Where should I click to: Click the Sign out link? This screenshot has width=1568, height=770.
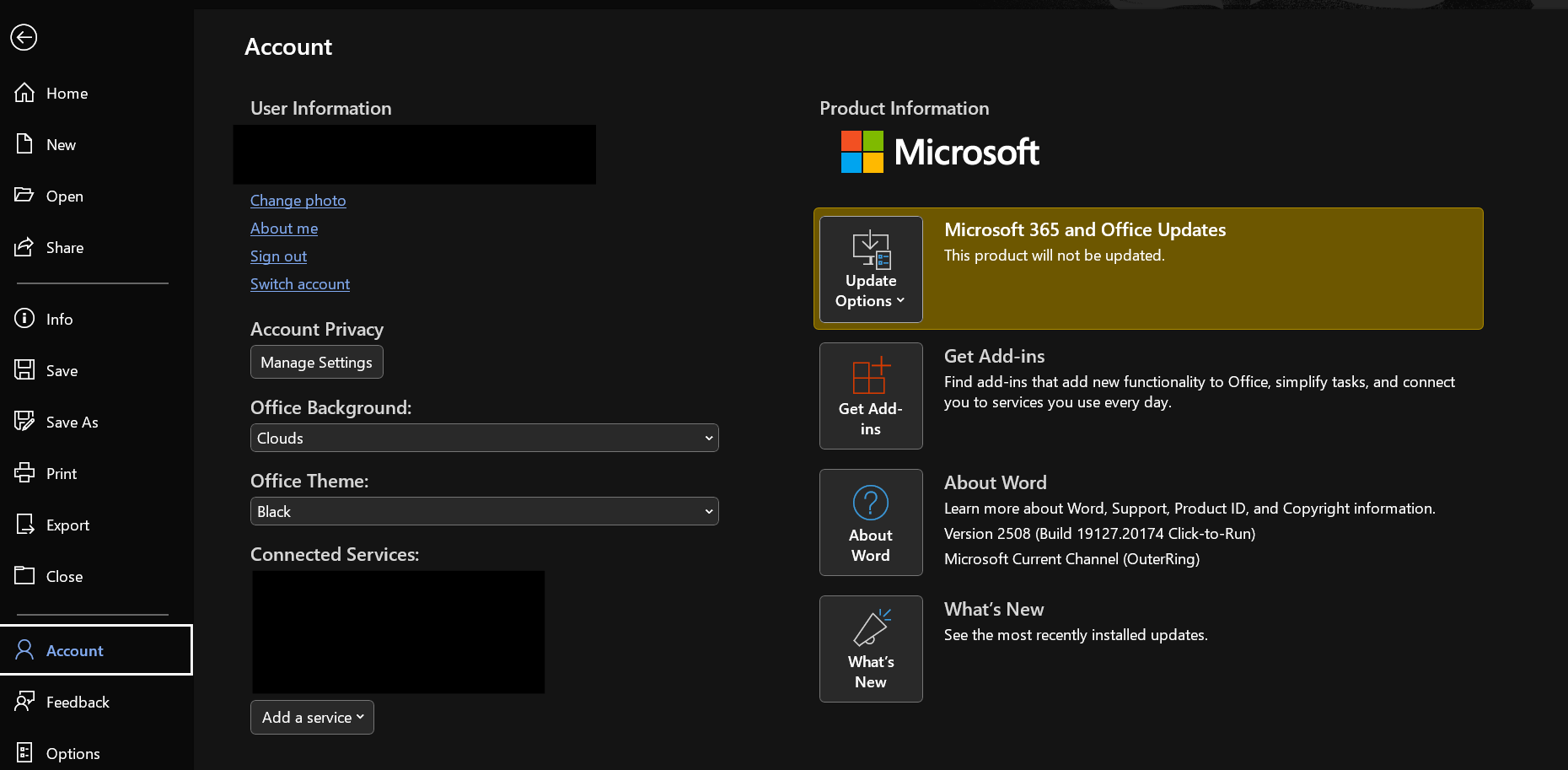[278, 256]
